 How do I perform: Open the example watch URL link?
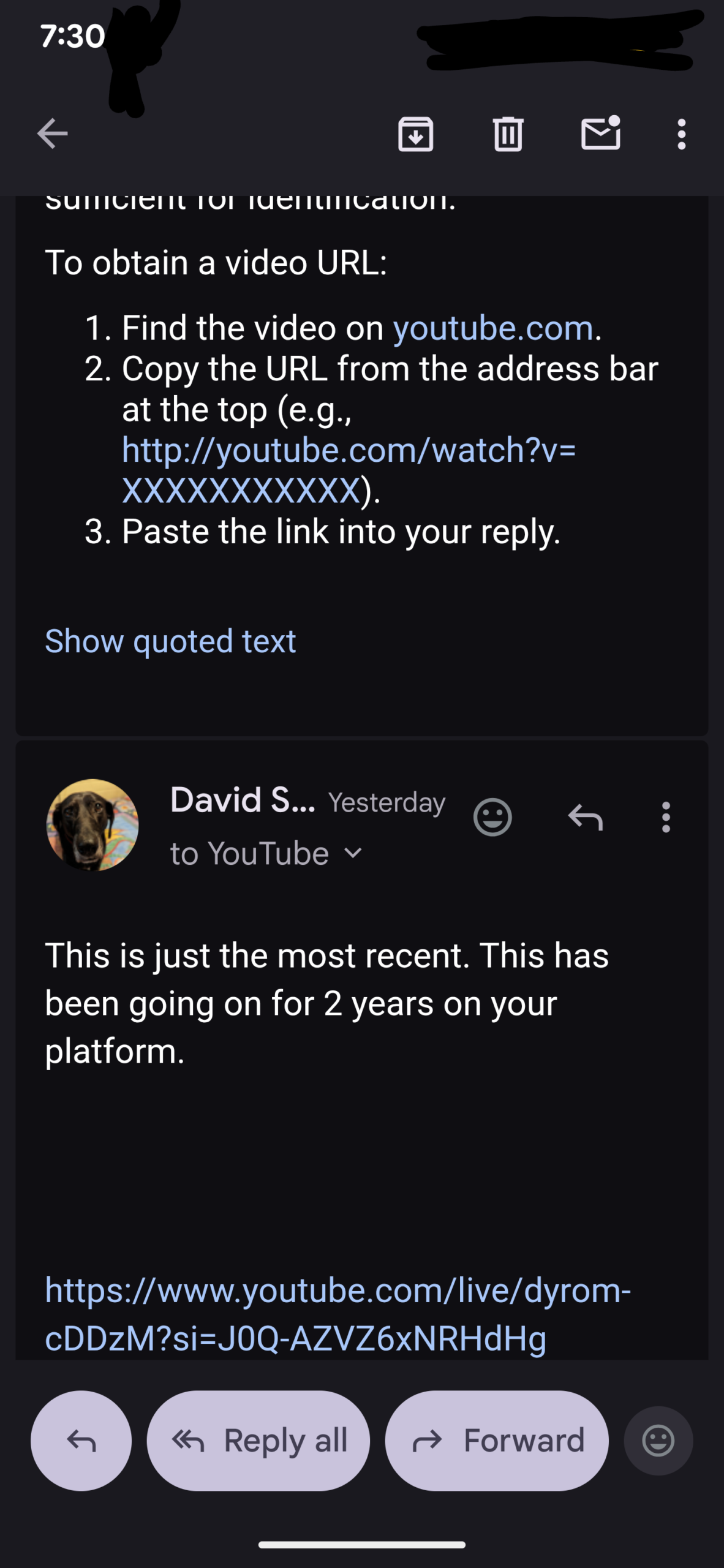(348, 470)
